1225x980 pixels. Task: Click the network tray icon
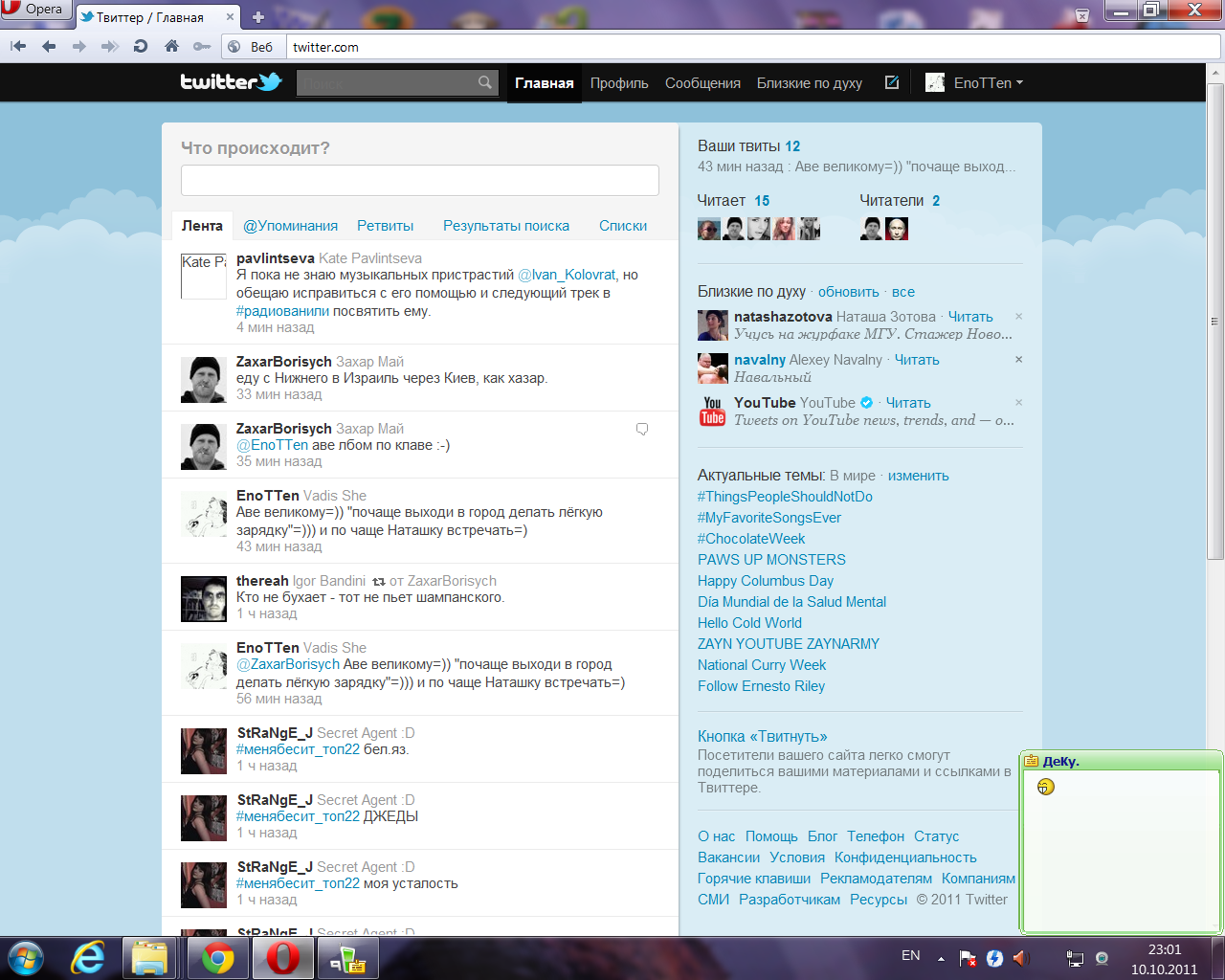[1075, 958]
